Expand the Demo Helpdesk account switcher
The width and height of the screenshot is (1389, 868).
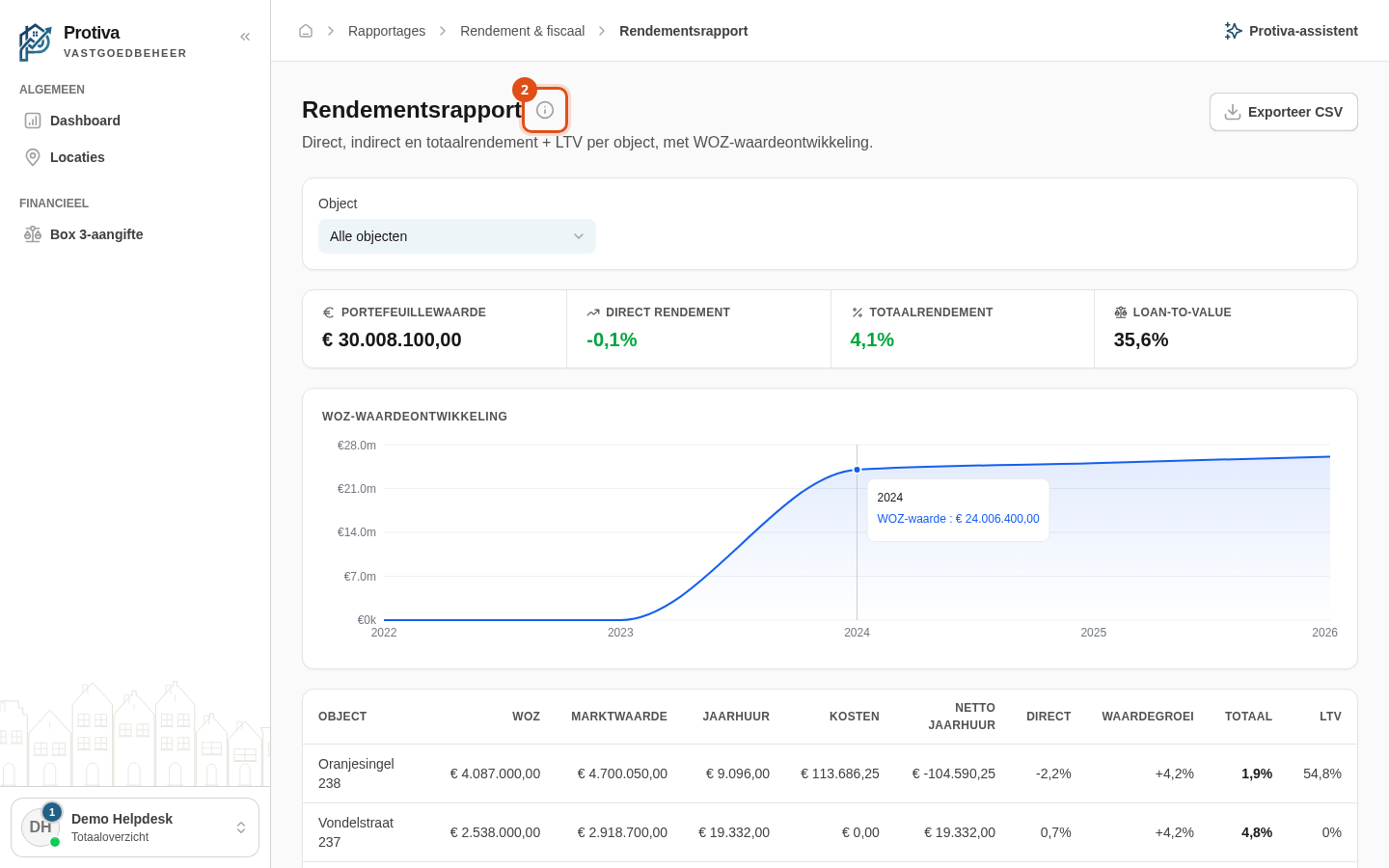tap(135, 827)
